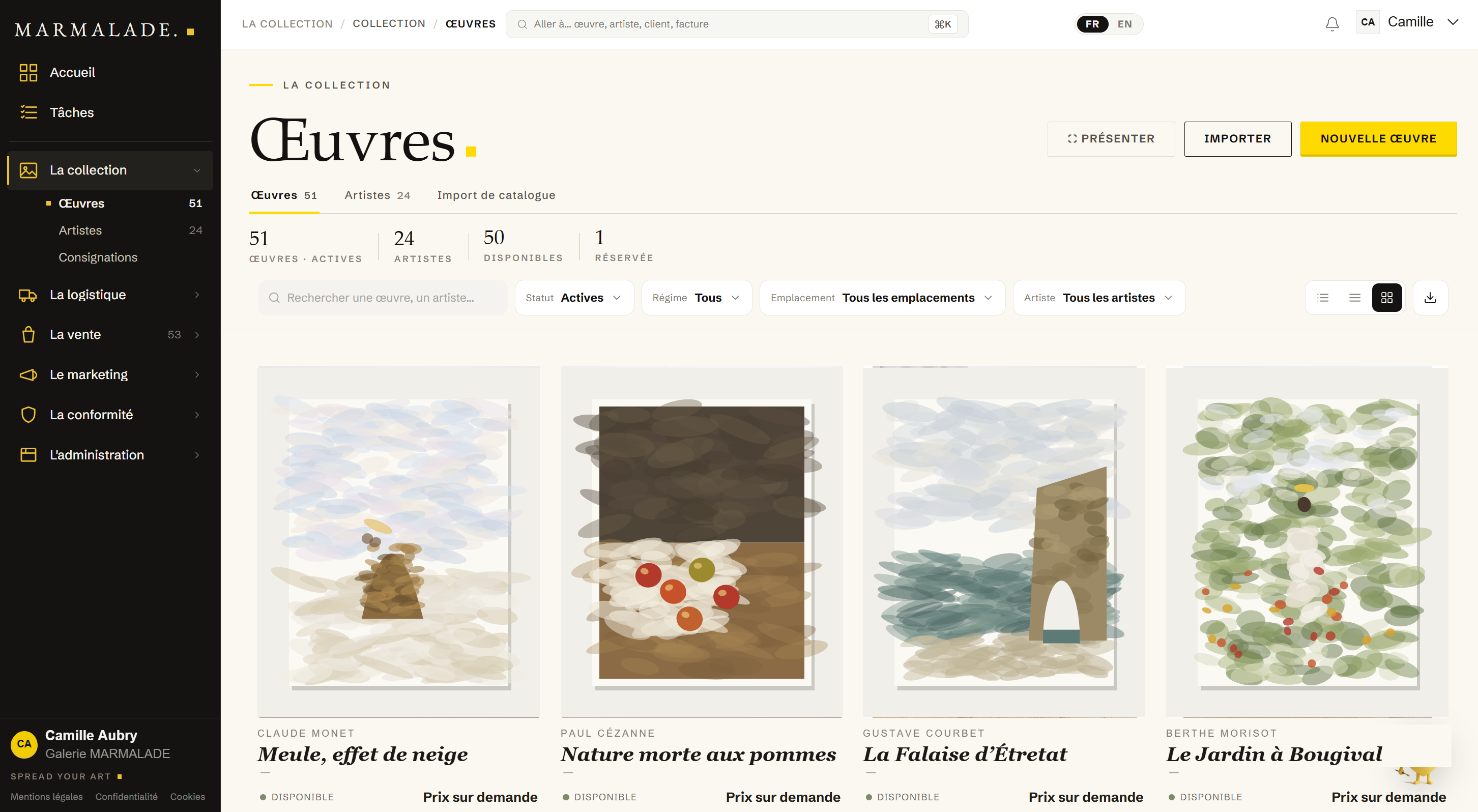
Task: Focus the global 'Aller à...' search field
Action: coord(737,24)
